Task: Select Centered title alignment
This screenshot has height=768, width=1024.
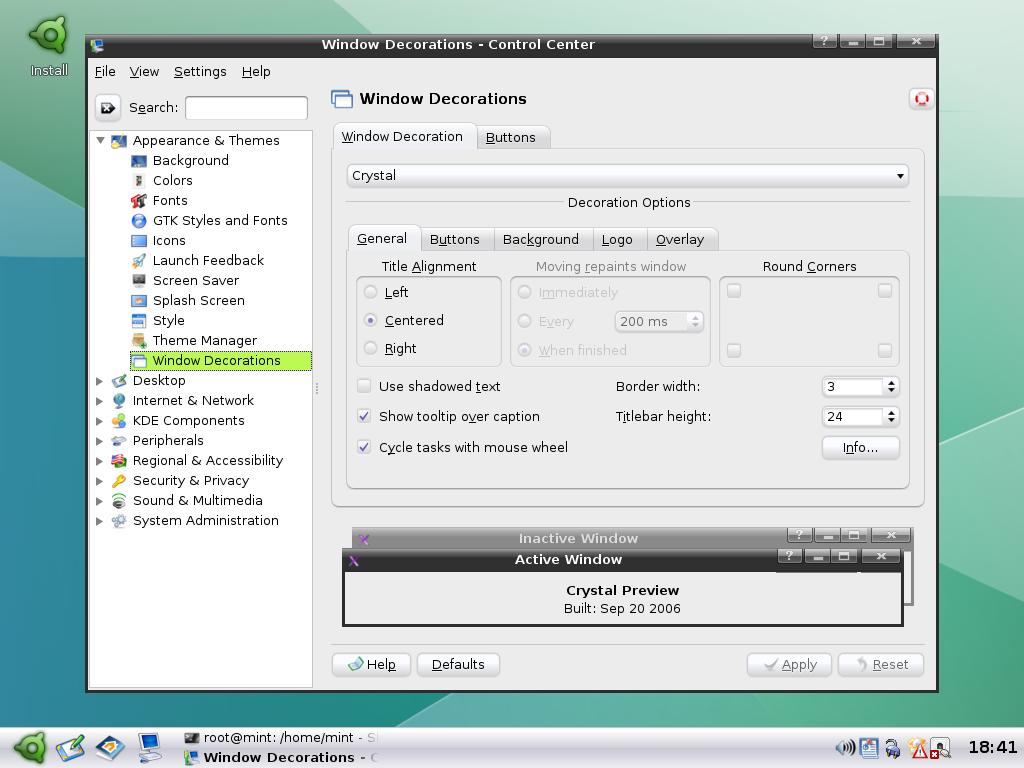Action: pyautogui.click(x=371, y=320)
